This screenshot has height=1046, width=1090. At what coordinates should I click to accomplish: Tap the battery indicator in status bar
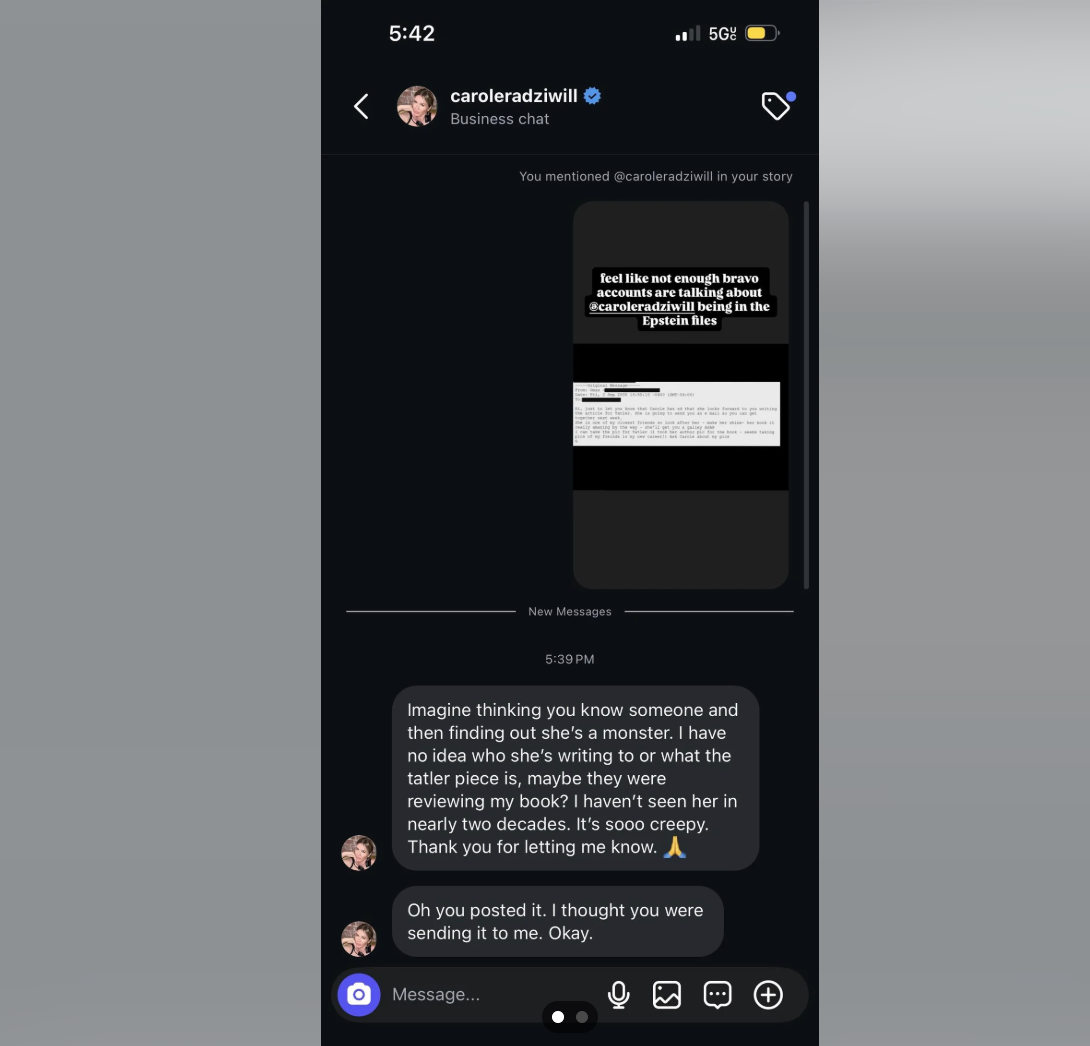tap(762, 33)
